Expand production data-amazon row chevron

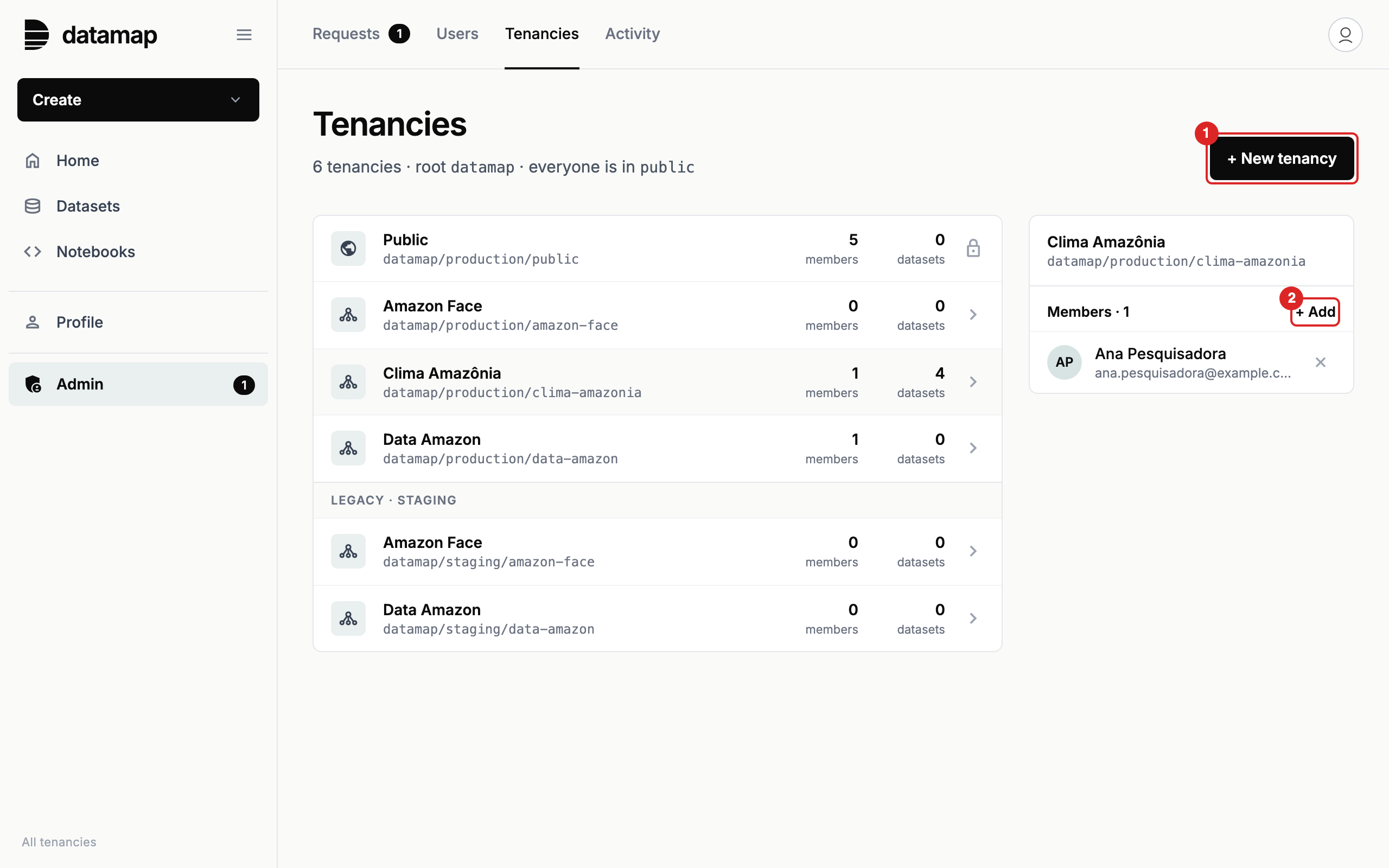[x=973, y=448]
